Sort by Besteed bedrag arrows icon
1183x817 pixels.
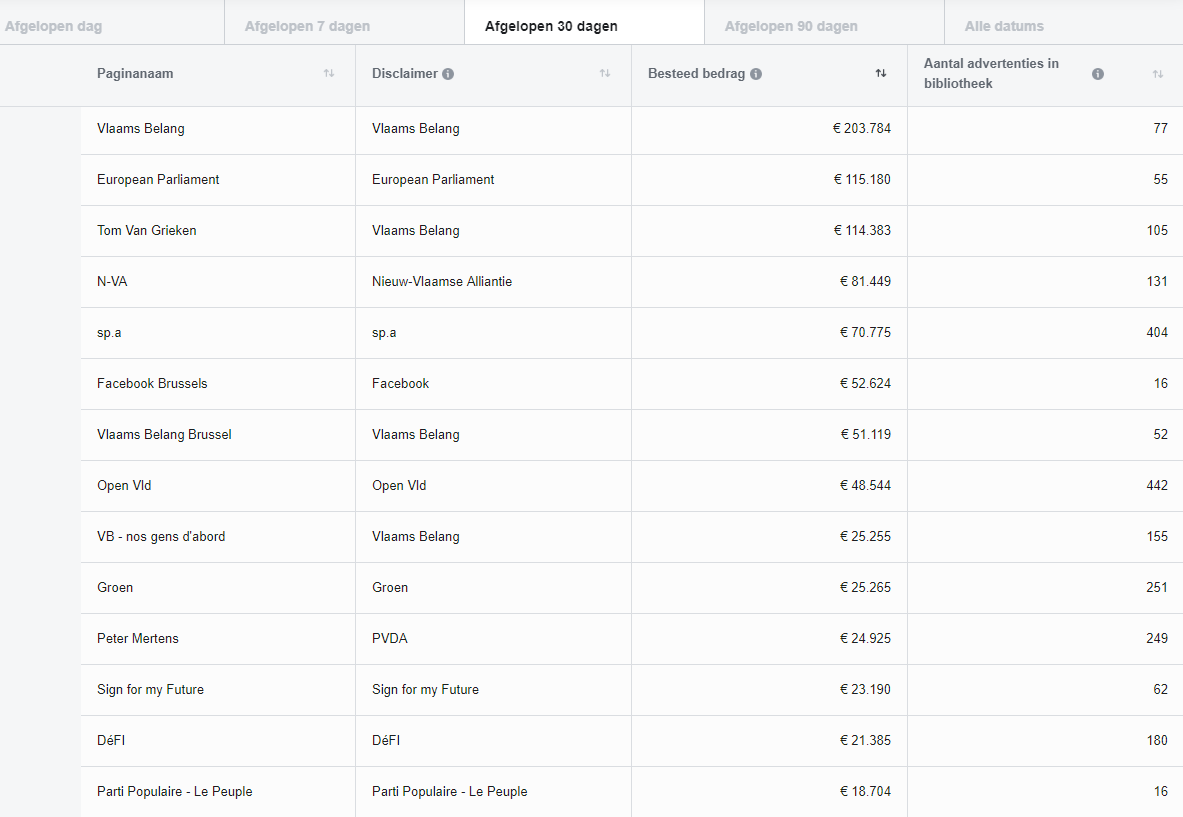pos(880,73)
